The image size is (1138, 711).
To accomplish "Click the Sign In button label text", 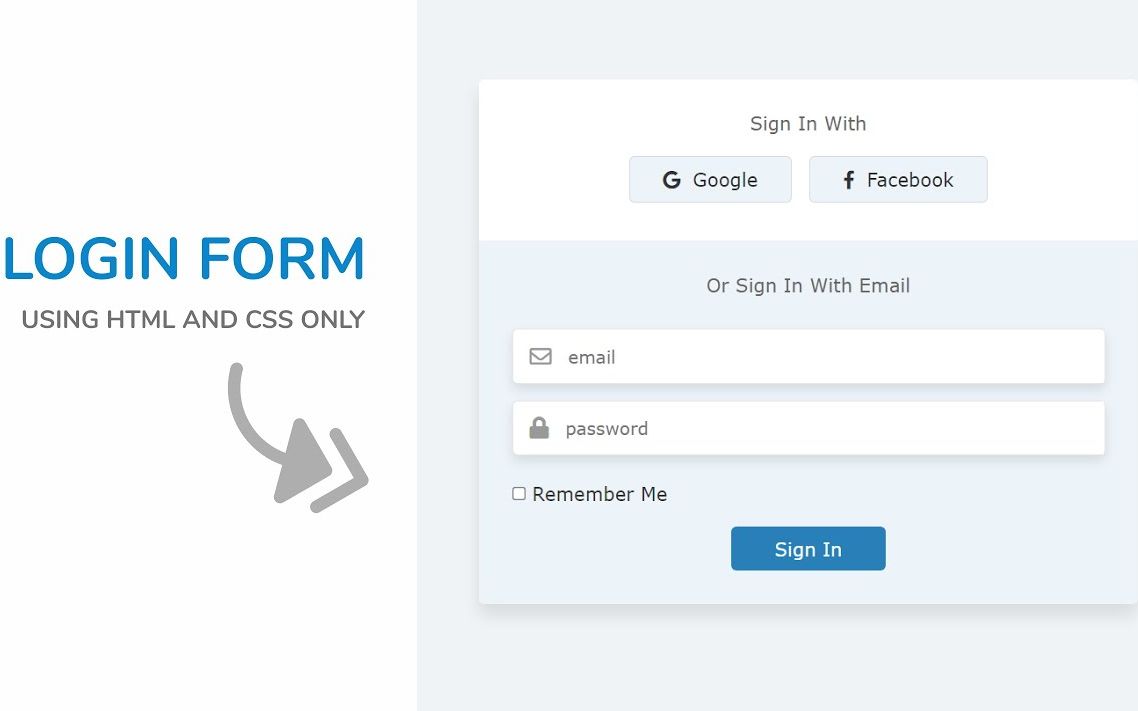I will click(x=808, y=550).
